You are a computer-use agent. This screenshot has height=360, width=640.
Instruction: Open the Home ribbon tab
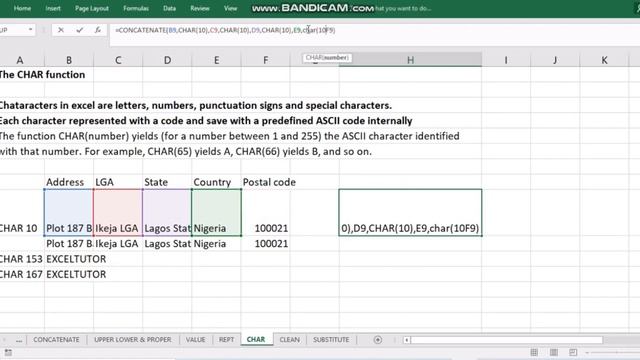[x=22, y=8]
